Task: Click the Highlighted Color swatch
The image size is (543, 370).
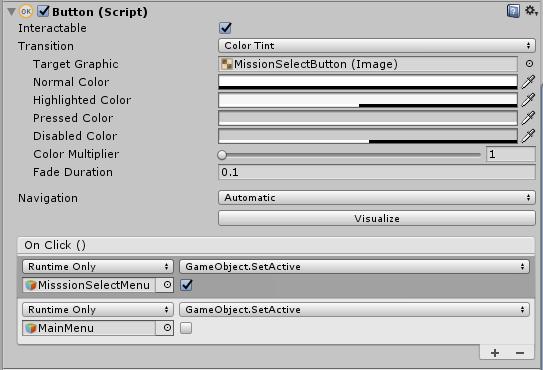Action: 368,100
